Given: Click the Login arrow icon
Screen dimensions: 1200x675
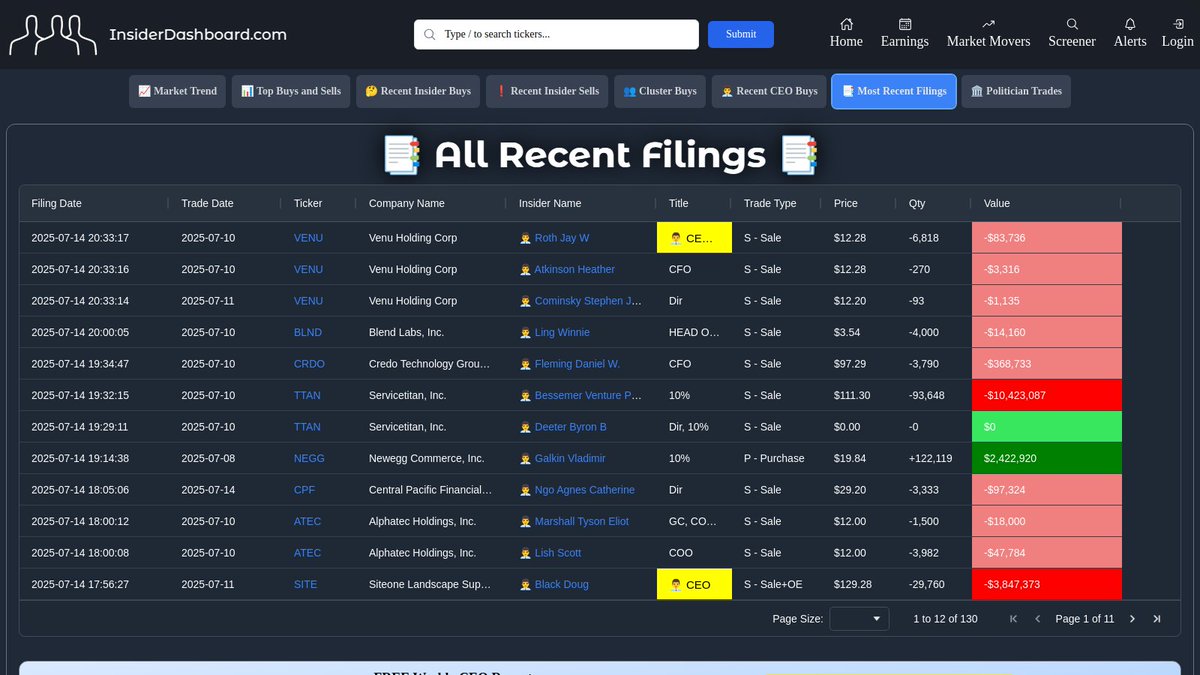Looking at the screenshot, I should (1178, 24).
